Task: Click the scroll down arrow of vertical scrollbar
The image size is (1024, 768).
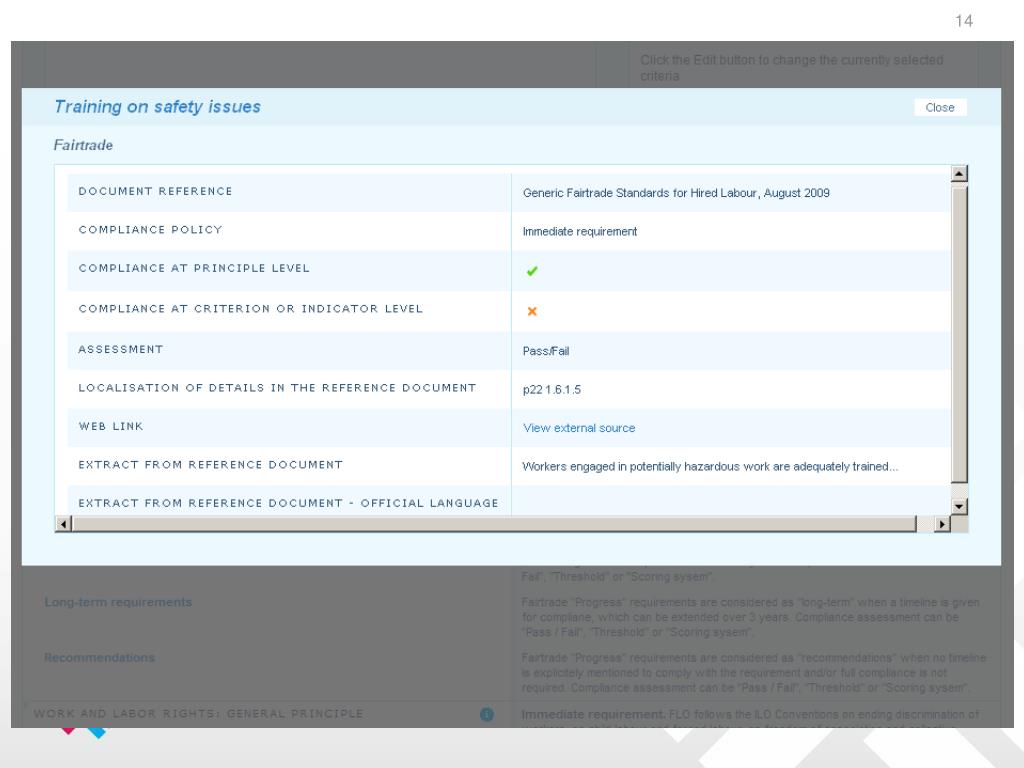Action: point(959,506)
